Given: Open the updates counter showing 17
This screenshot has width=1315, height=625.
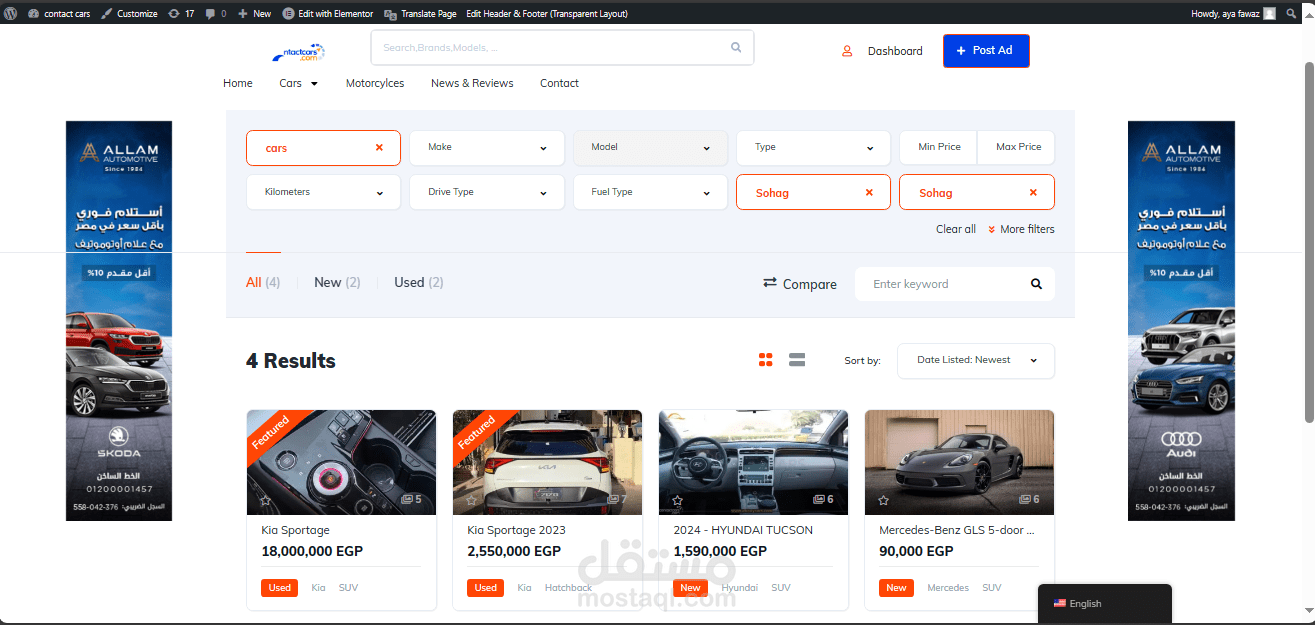Looking at the screenshot, I should [x=182, y=13].
